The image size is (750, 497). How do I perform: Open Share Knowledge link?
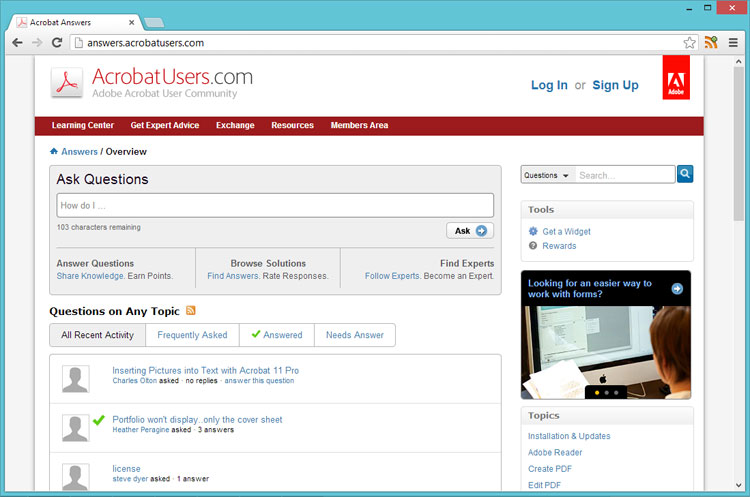tap(90, 276)
